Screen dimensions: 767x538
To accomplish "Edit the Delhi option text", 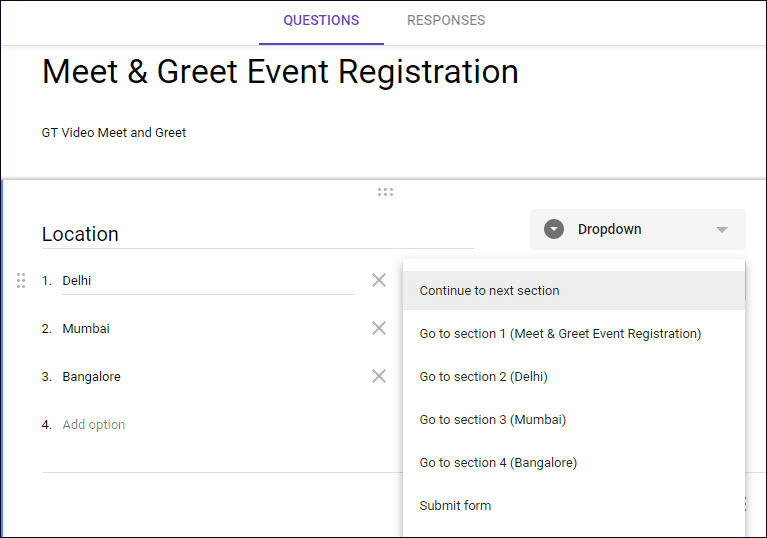I will pos(208,281).
